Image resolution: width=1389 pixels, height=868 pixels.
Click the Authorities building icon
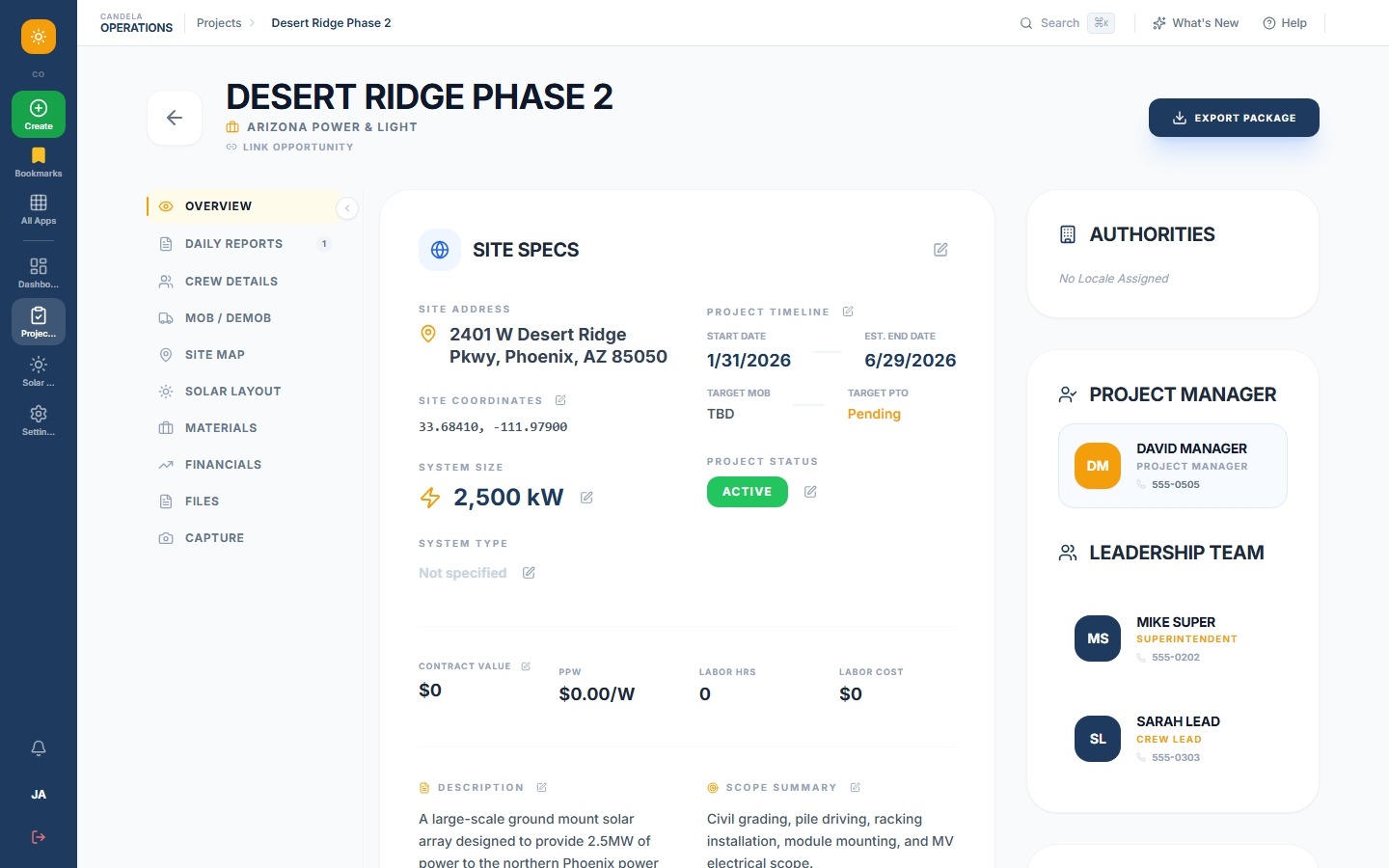coord(1068,234)
